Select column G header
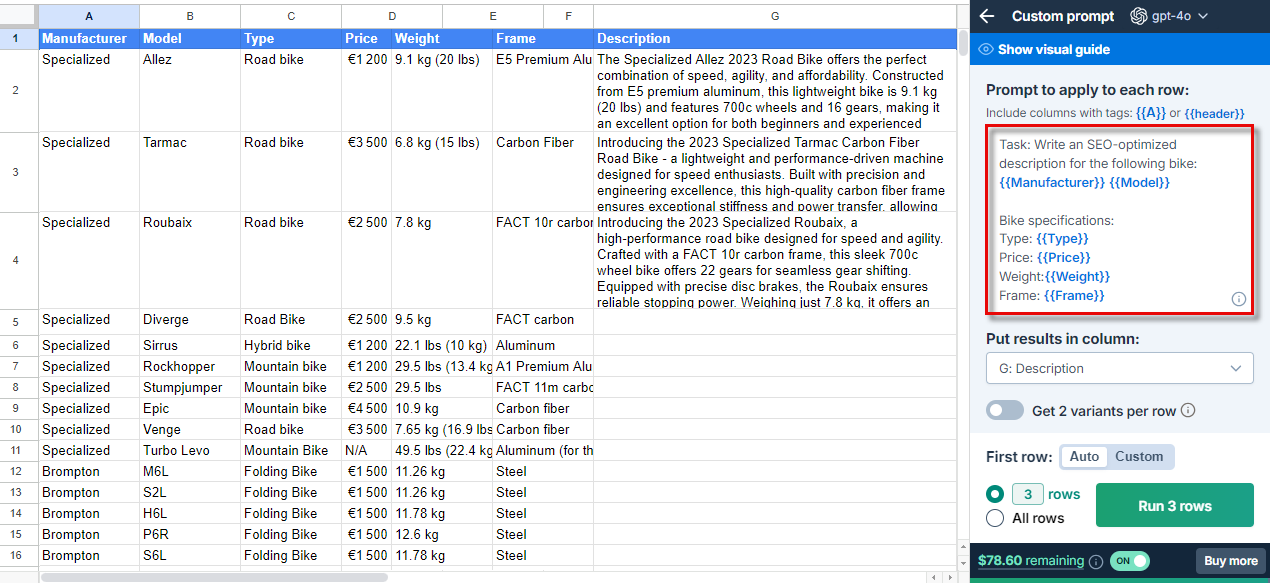 coord(774,16)
